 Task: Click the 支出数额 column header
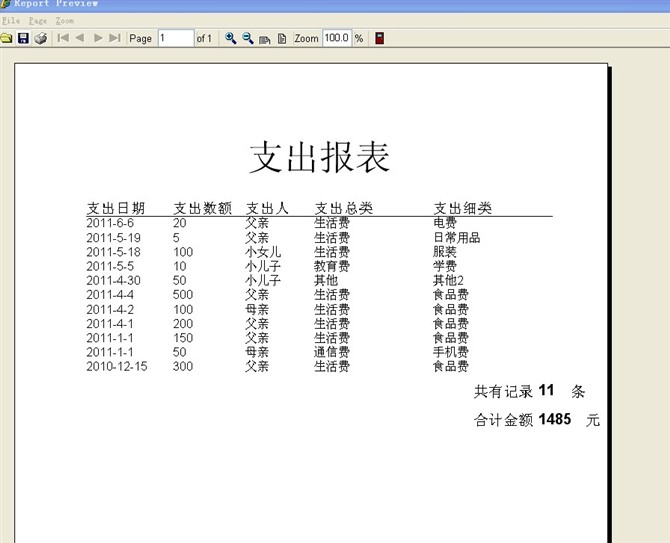203,208
